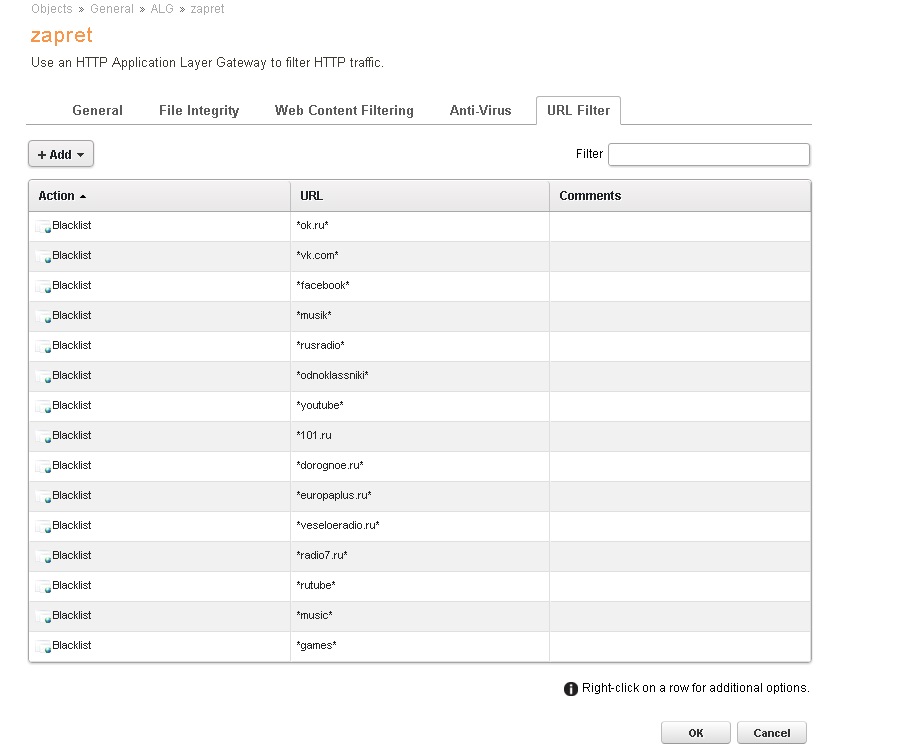Click the info icon near the right-click hint

tap(571, 689)
